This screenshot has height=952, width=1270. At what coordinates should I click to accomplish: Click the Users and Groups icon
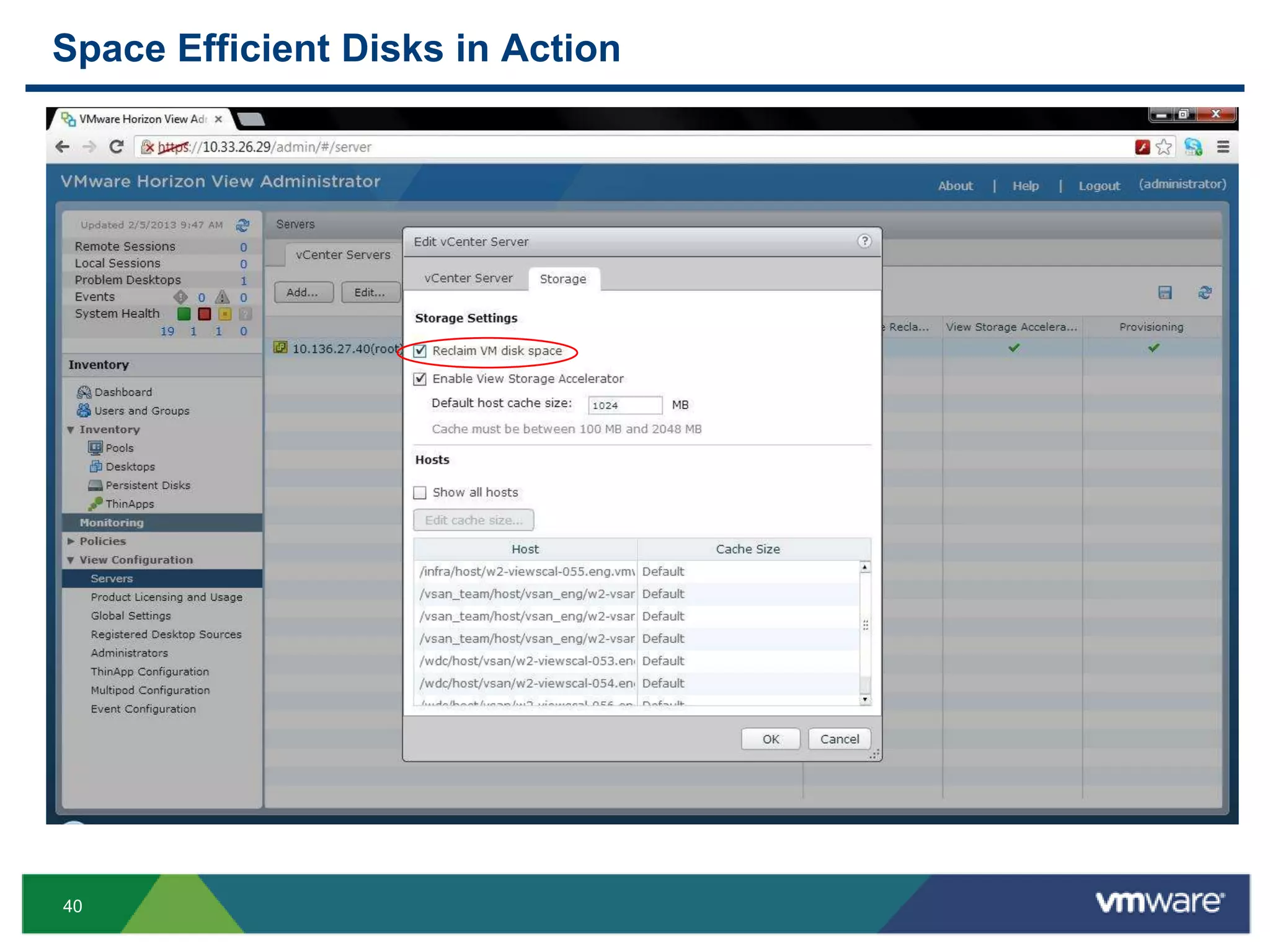84,410
